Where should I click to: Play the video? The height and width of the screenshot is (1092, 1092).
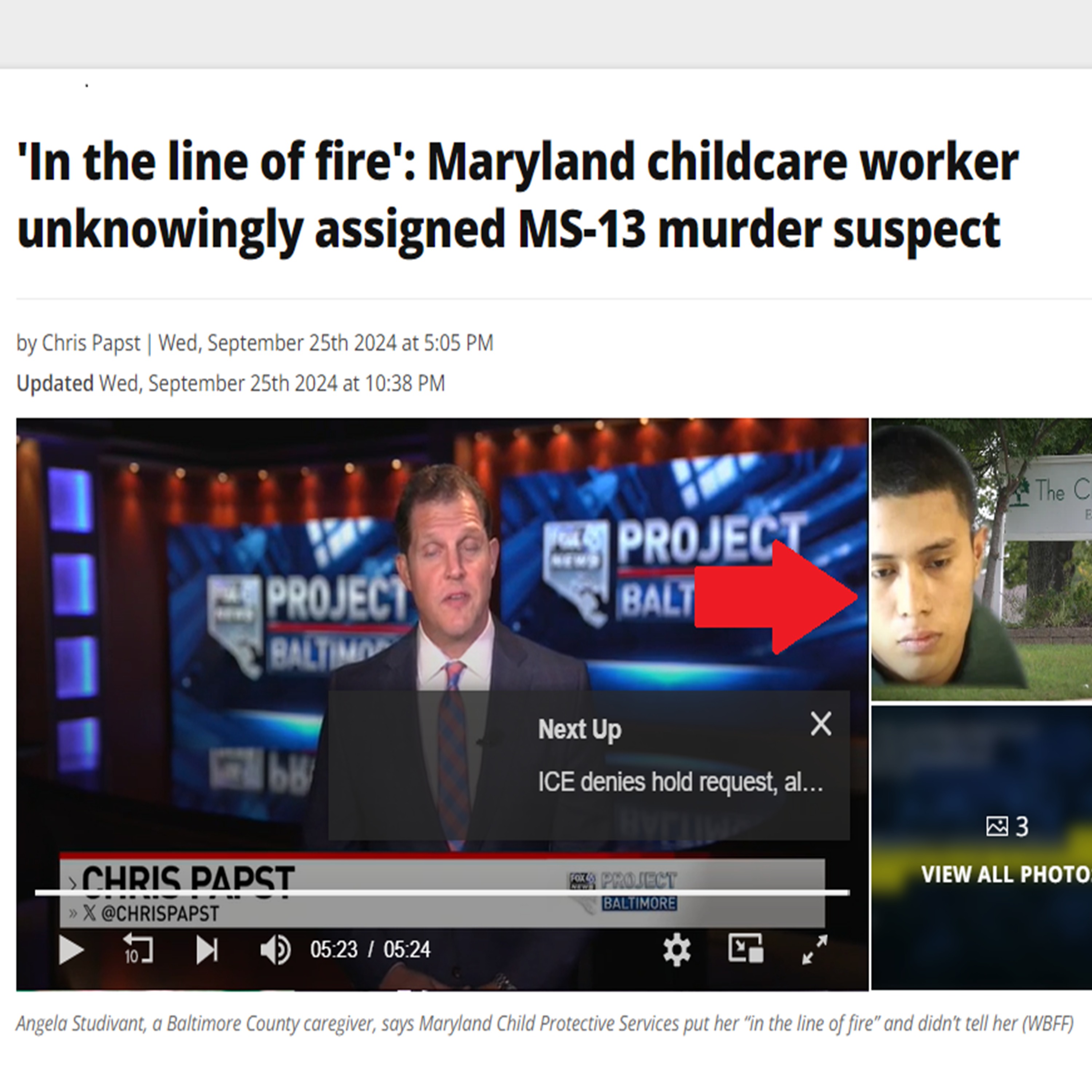tap(71, 950)
